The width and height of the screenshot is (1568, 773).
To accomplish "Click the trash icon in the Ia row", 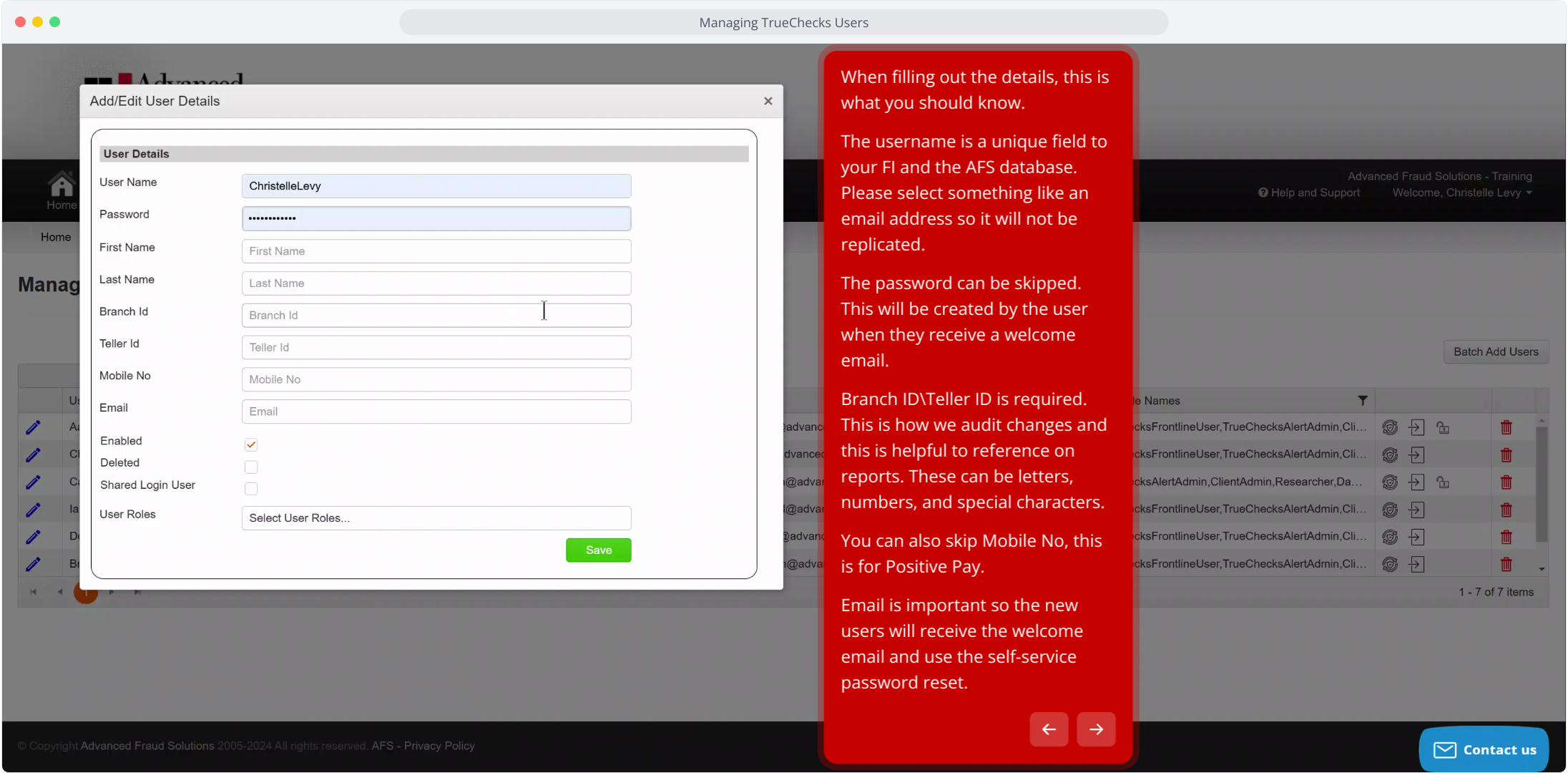I will 1506,510.
